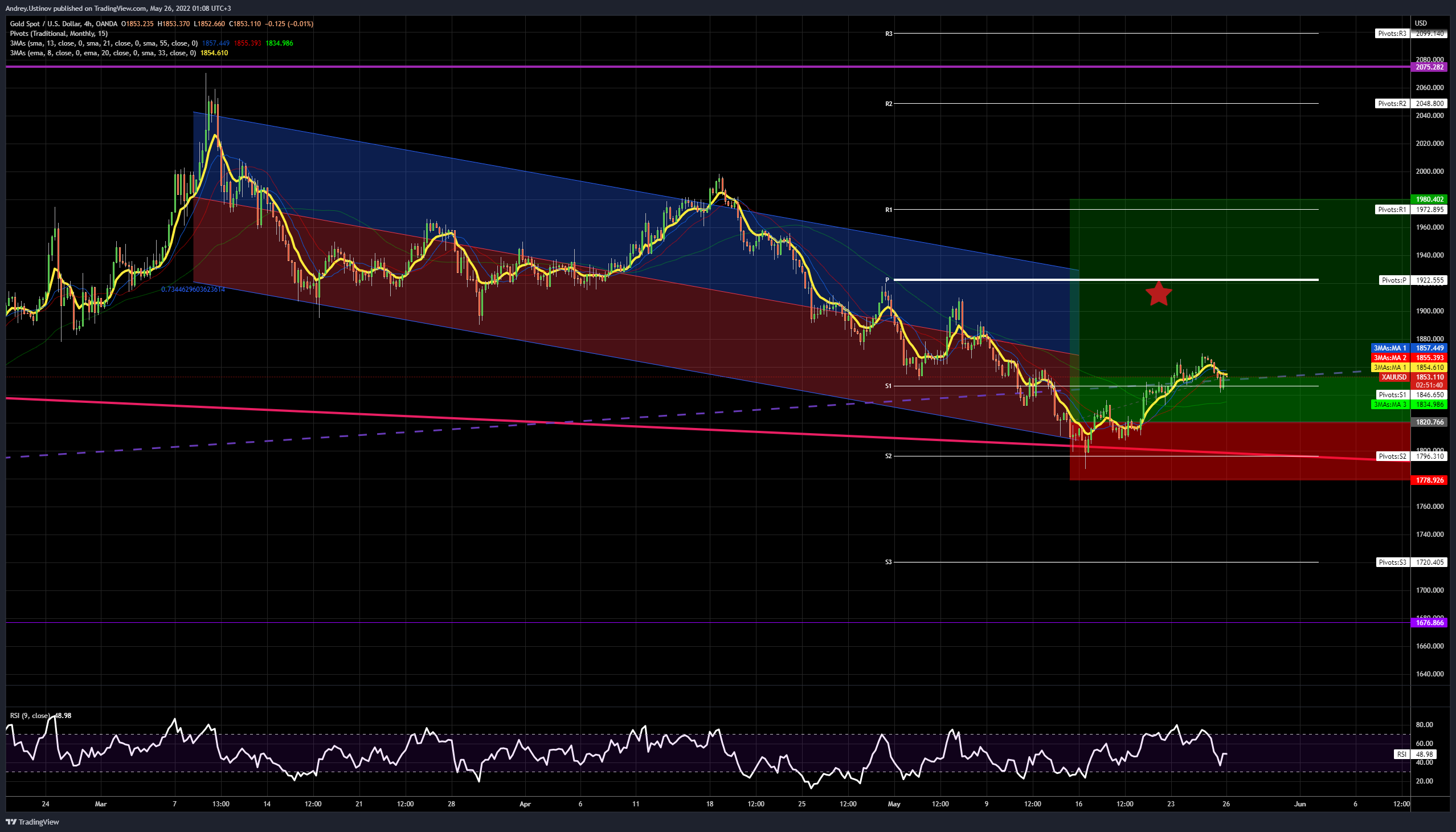Select the red star marker on the chart
Viewport: 1456px width, 832px height.
point(1159,293)
